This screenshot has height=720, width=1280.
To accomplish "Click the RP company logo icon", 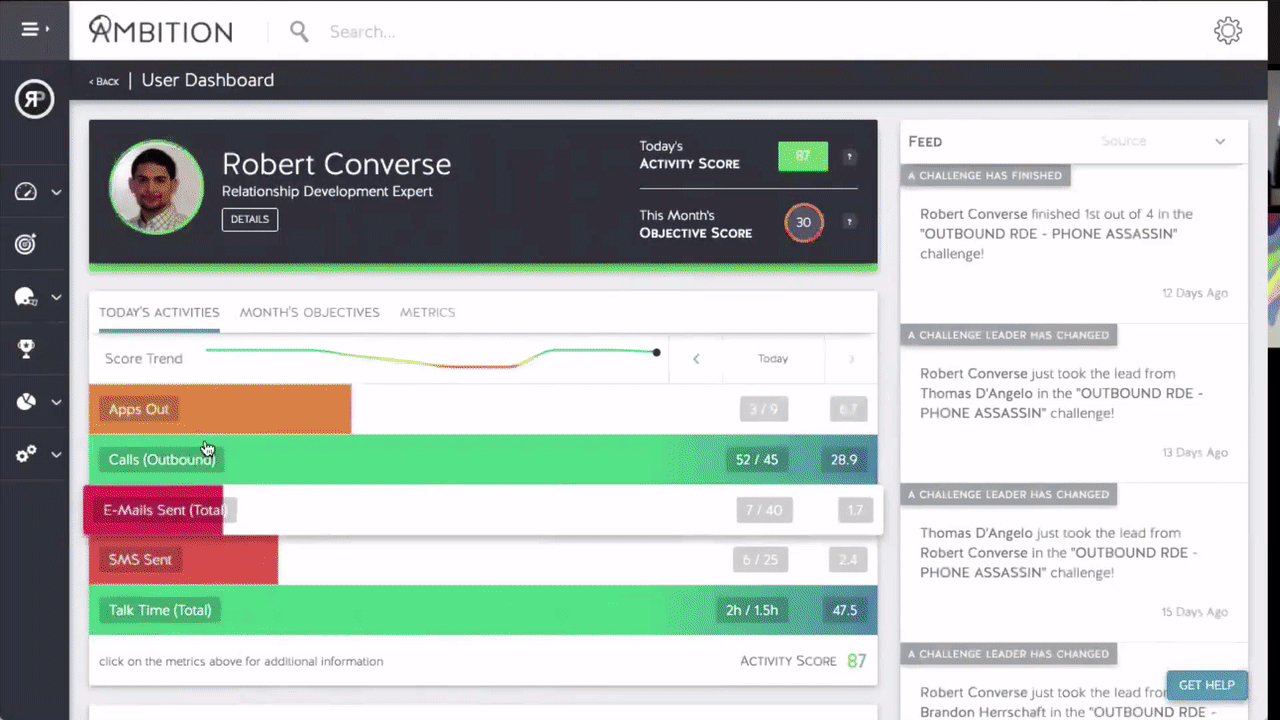I will (34, 99).
